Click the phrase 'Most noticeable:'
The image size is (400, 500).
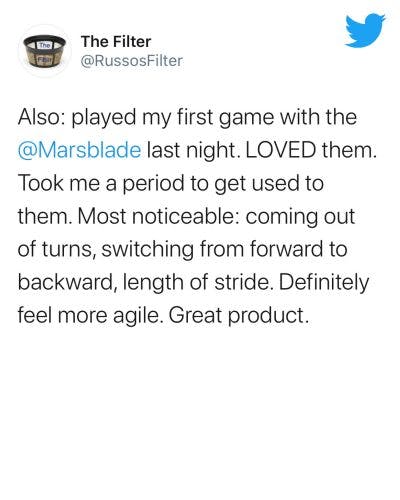tap(160, 216)
